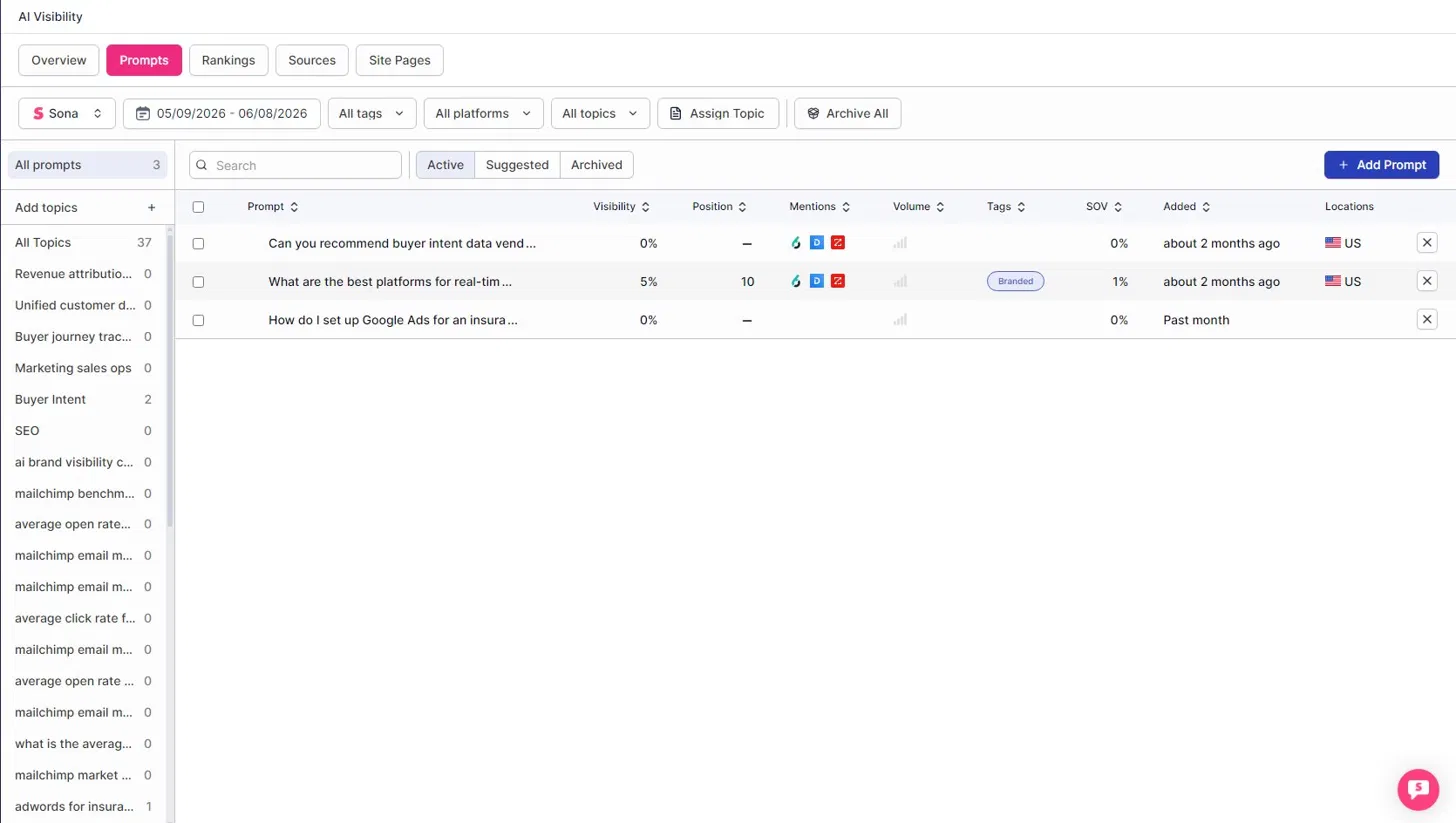Toggle the select-all prompts checkbox
The width and height of the screenshot is (1456, 823).
point(198,207)
